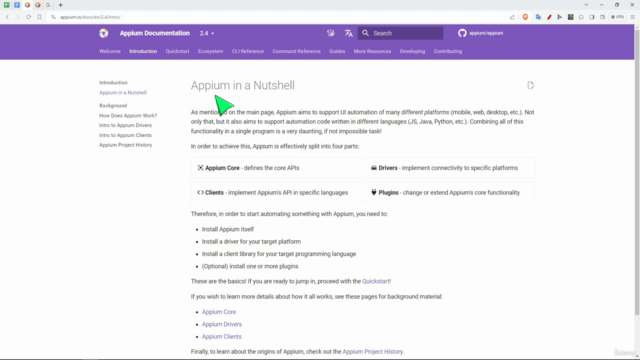Screen dimensions: 640x360
Task: Open the CLI Reference nav tab
Action: tap(248, 51)
